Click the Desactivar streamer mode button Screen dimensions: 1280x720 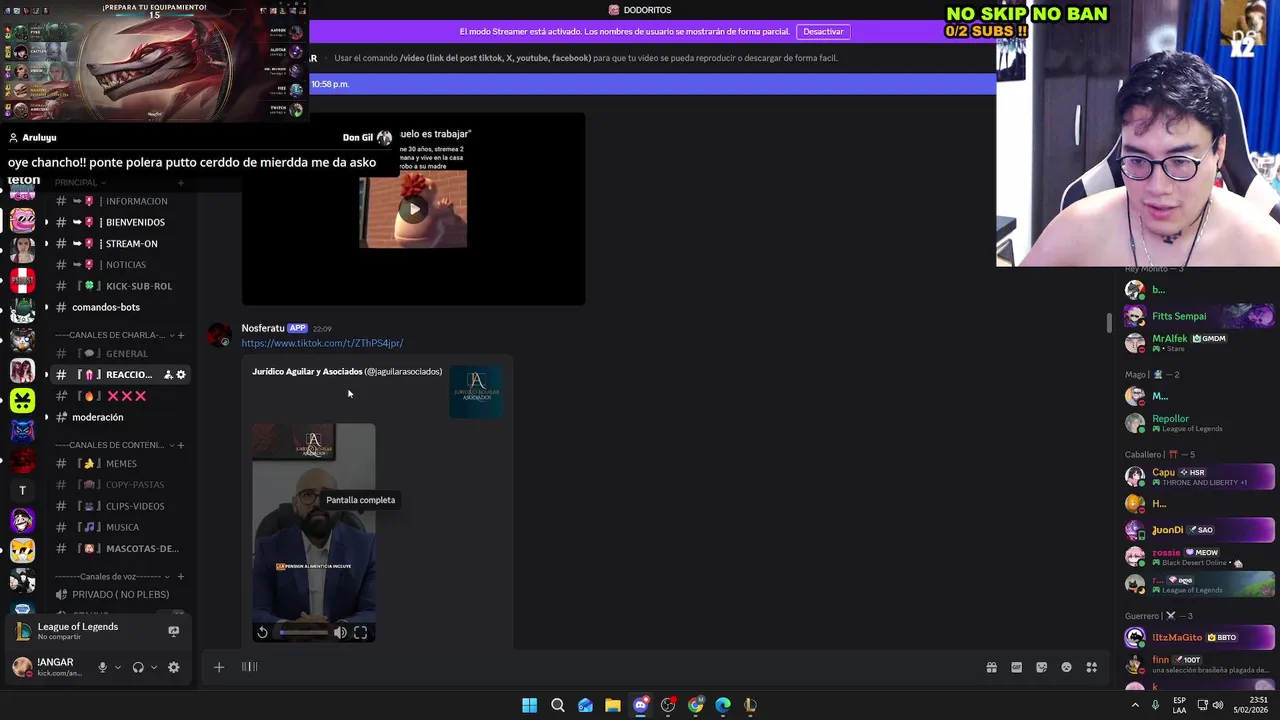pos(823,32)
